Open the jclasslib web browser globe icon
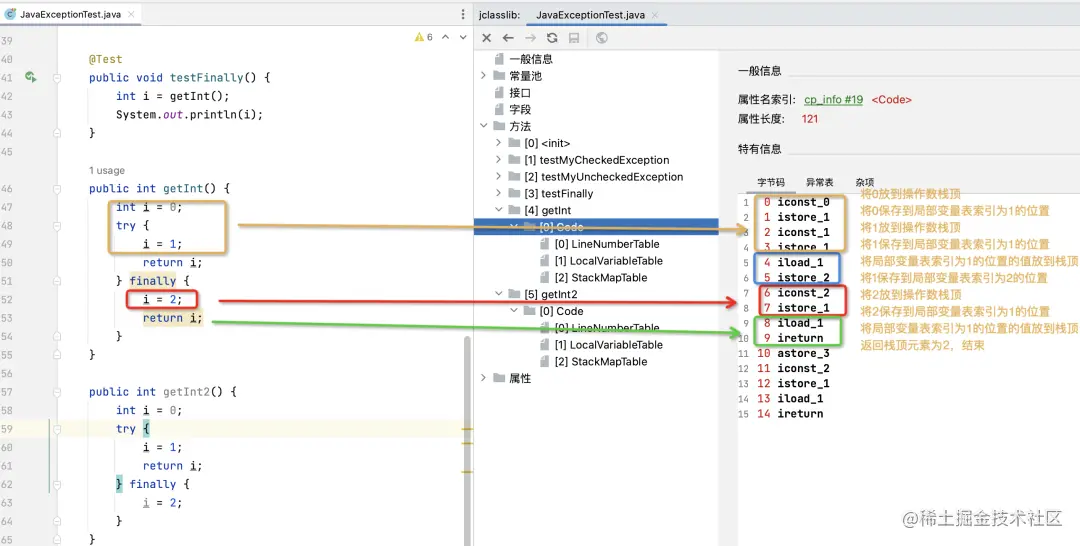This screenshot has height=546, width=1080. [601, 39]
